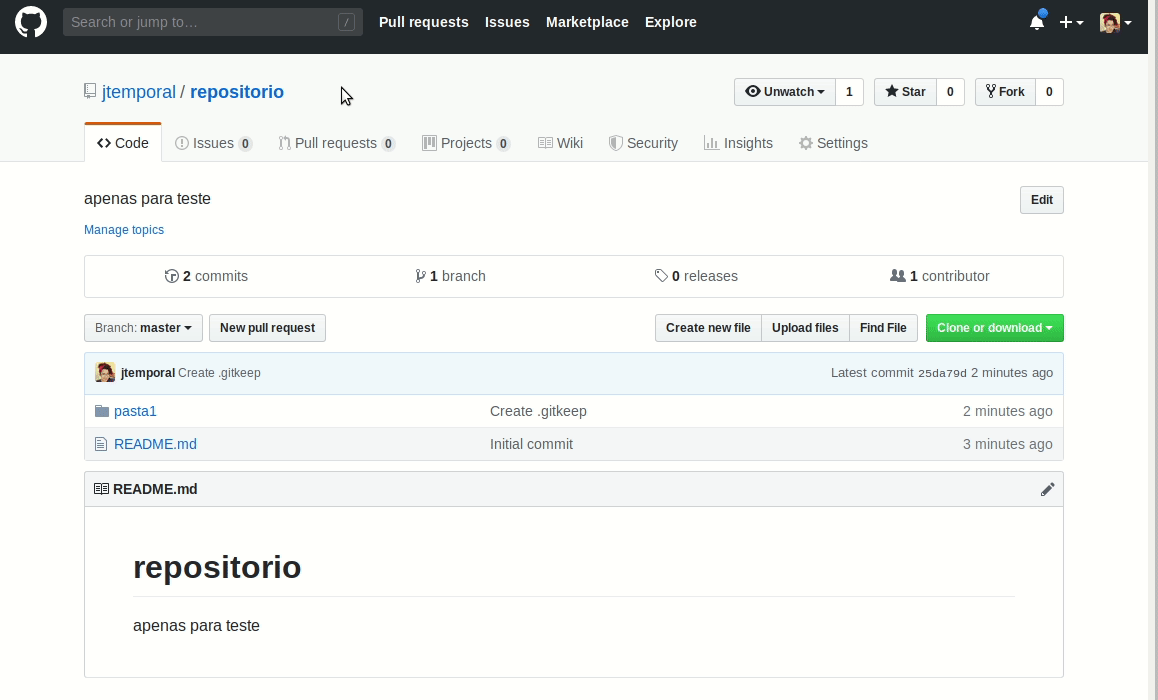Edit the repository description
The height and width of the screenshot is (700, 1158).
pyautogui.click(x=1042, y=200)
